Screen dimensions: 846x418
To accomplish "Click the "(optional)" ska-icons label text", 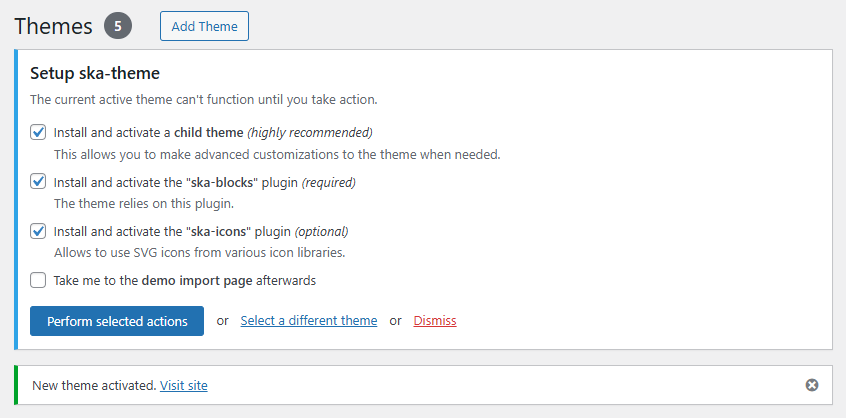I will pyautogui.click(x=321, y=231).
